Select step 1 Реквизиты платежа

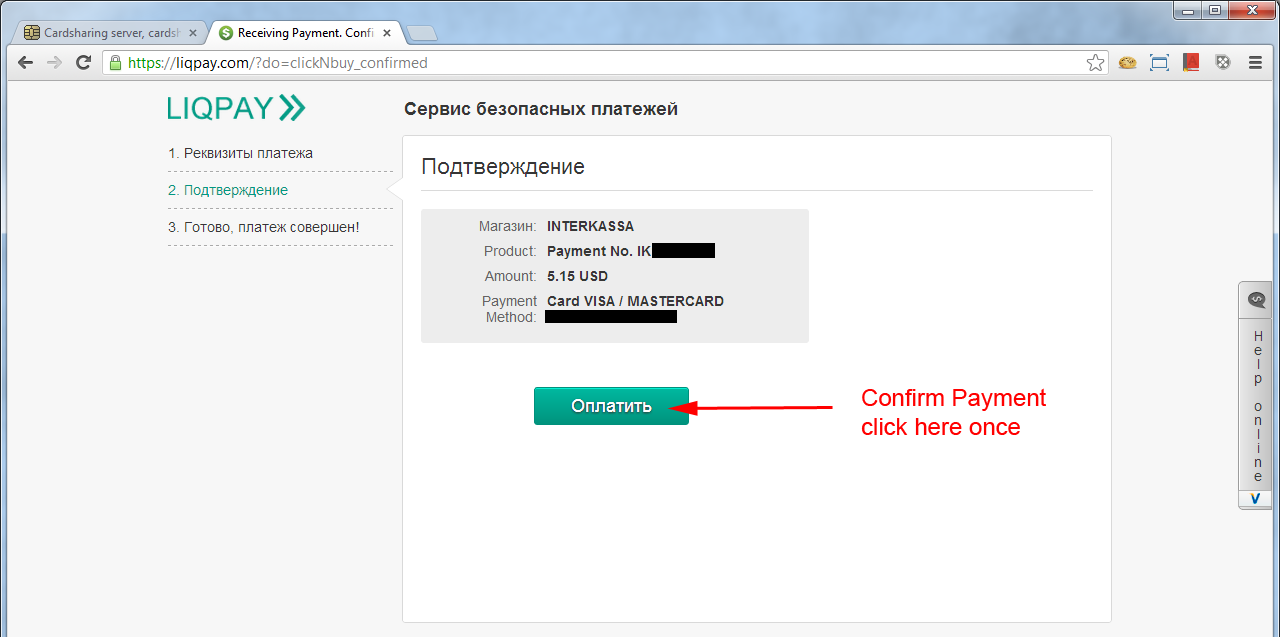[x=240, y=153]
